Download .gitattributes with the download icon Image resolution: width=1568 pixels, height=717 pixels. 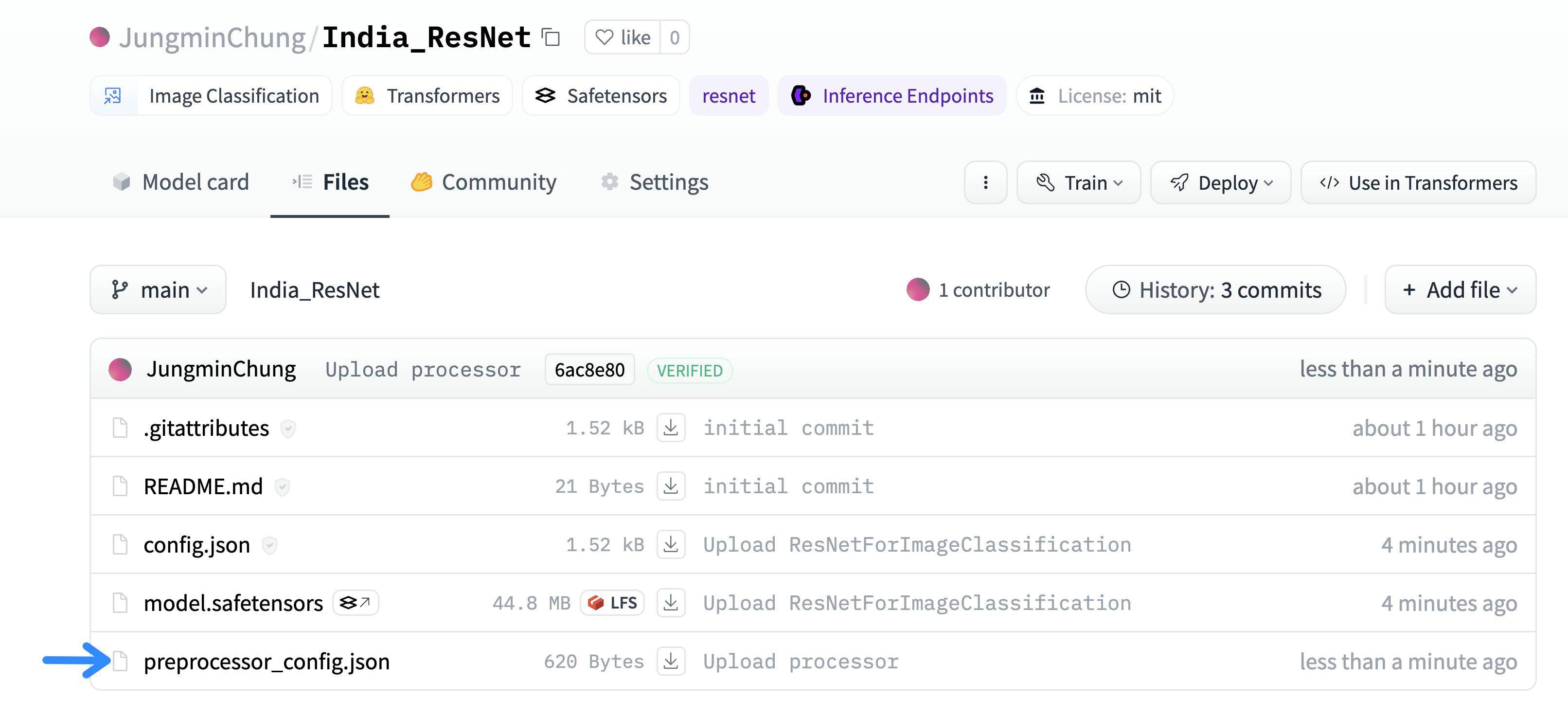pos(671,428)
